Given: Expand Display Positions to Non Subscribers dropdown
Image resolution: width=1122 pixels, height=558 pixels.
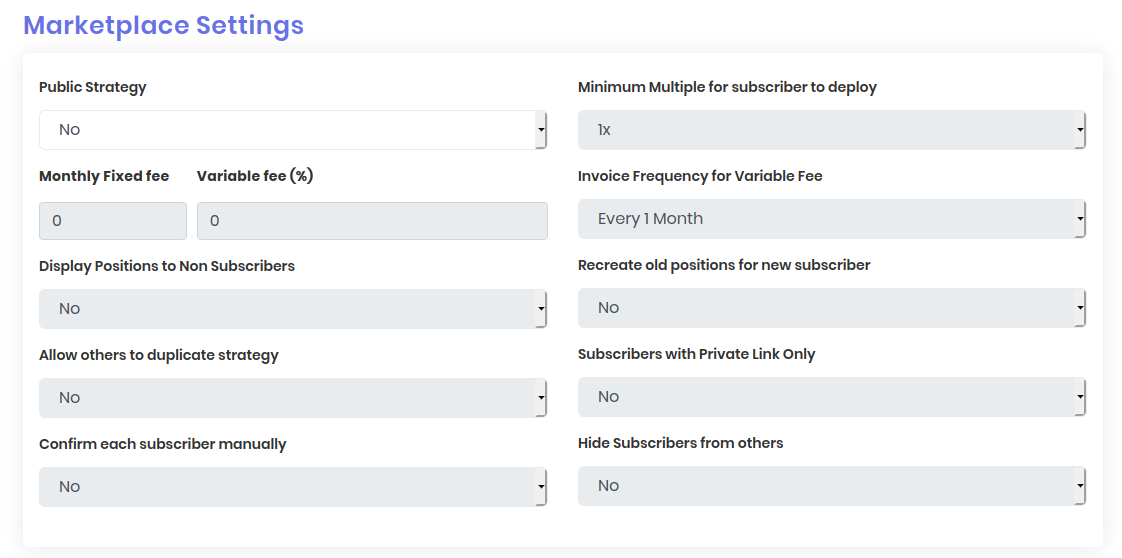Looking at the screenshot, I should click(292, 309).
